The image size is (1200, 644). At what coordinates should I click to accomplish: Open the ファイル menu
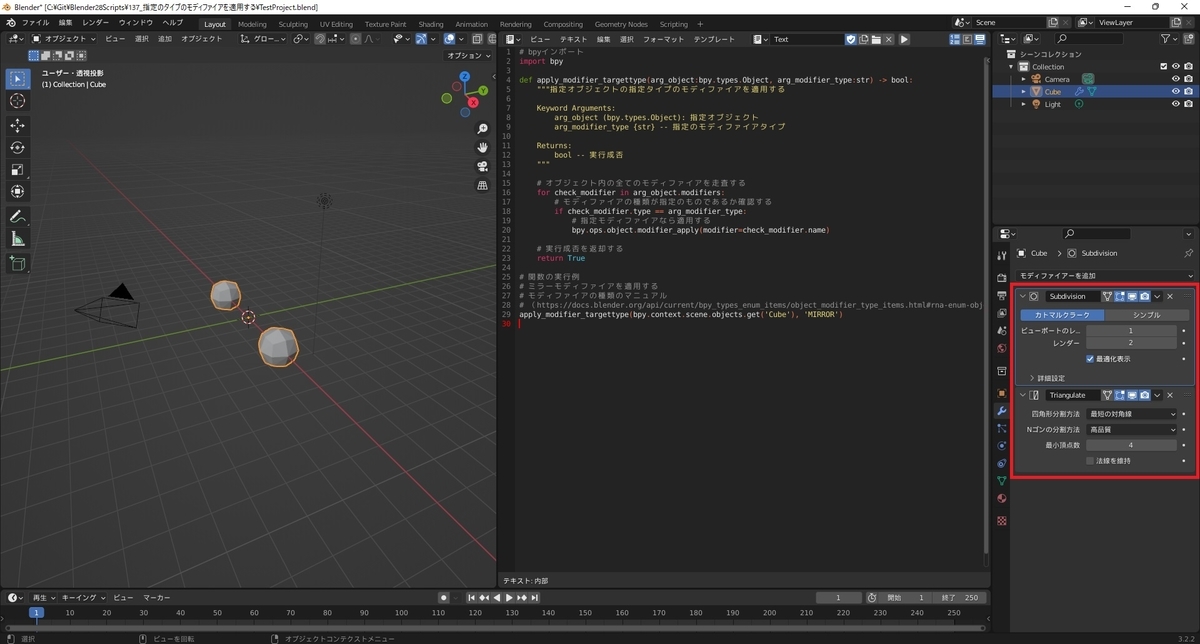pyautogui.click(x=34, y=22)
